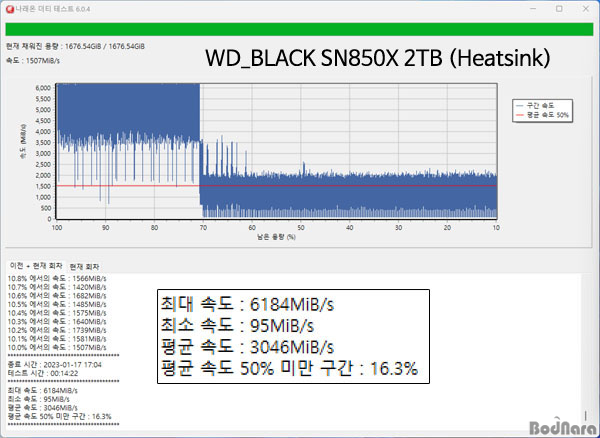Click the green progress bar
600x438 pixels.
299,29
